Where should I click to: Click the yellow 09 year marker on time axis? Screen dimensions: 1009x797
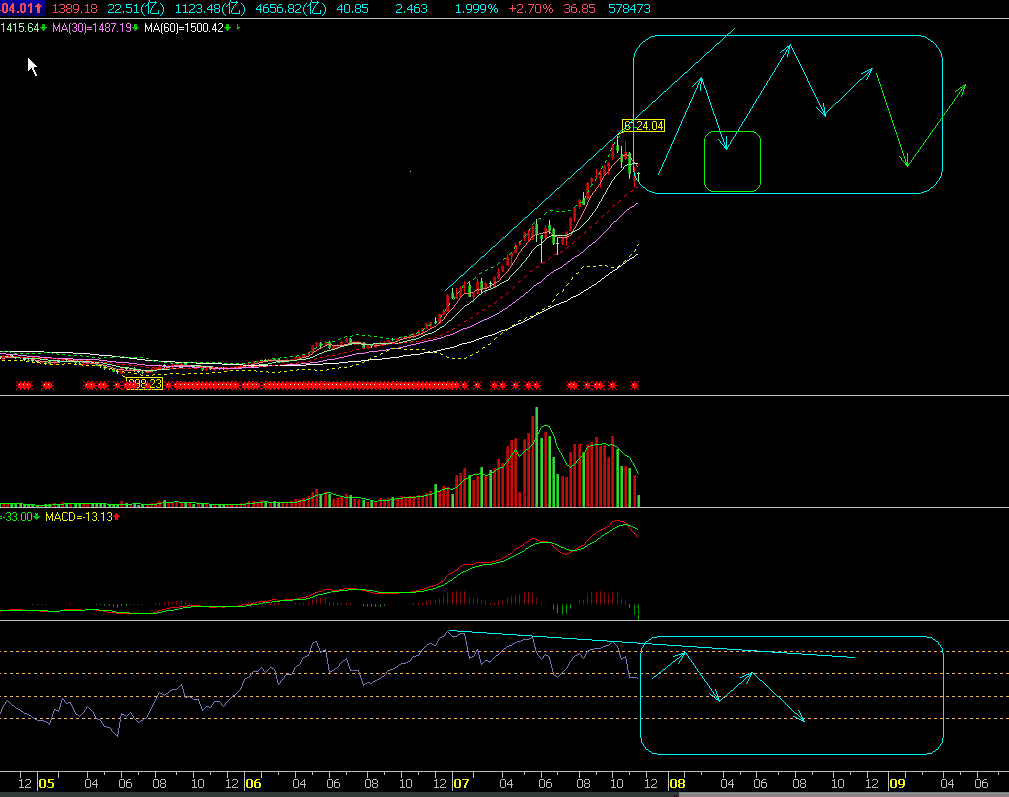point(897,783)
